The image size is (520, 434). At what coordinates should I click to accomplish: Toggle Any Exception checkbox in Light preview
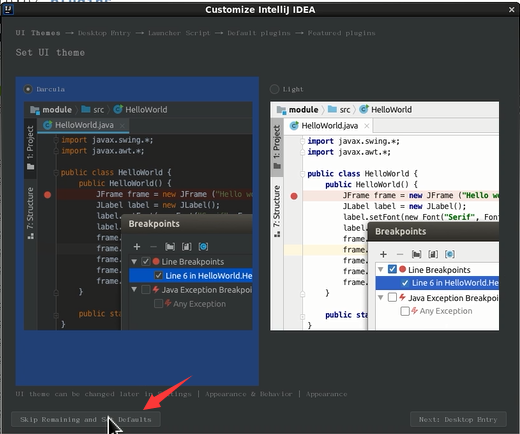(405, 311)
